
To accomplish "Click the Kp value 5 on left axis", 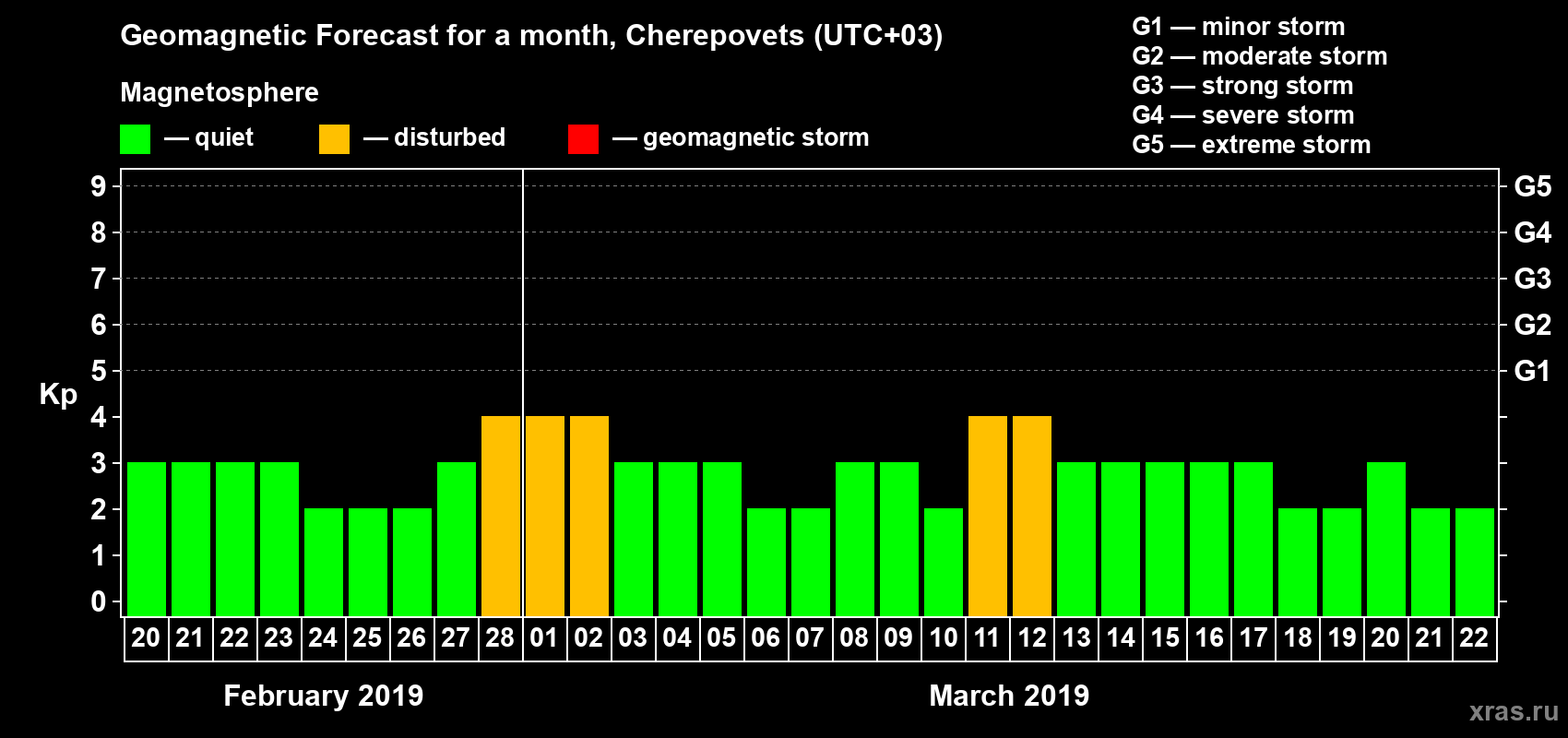I will click(99, 371).
